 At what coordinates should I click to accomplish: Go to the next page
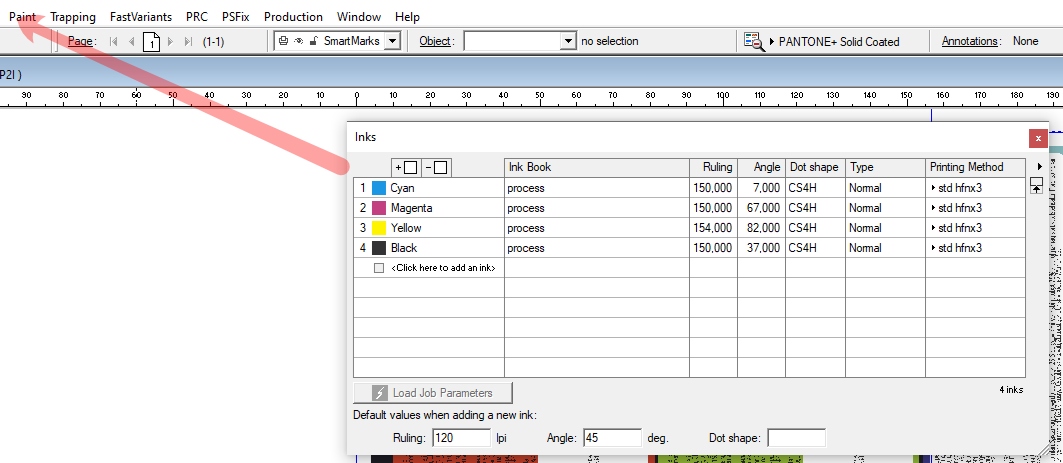click(171, 41)
